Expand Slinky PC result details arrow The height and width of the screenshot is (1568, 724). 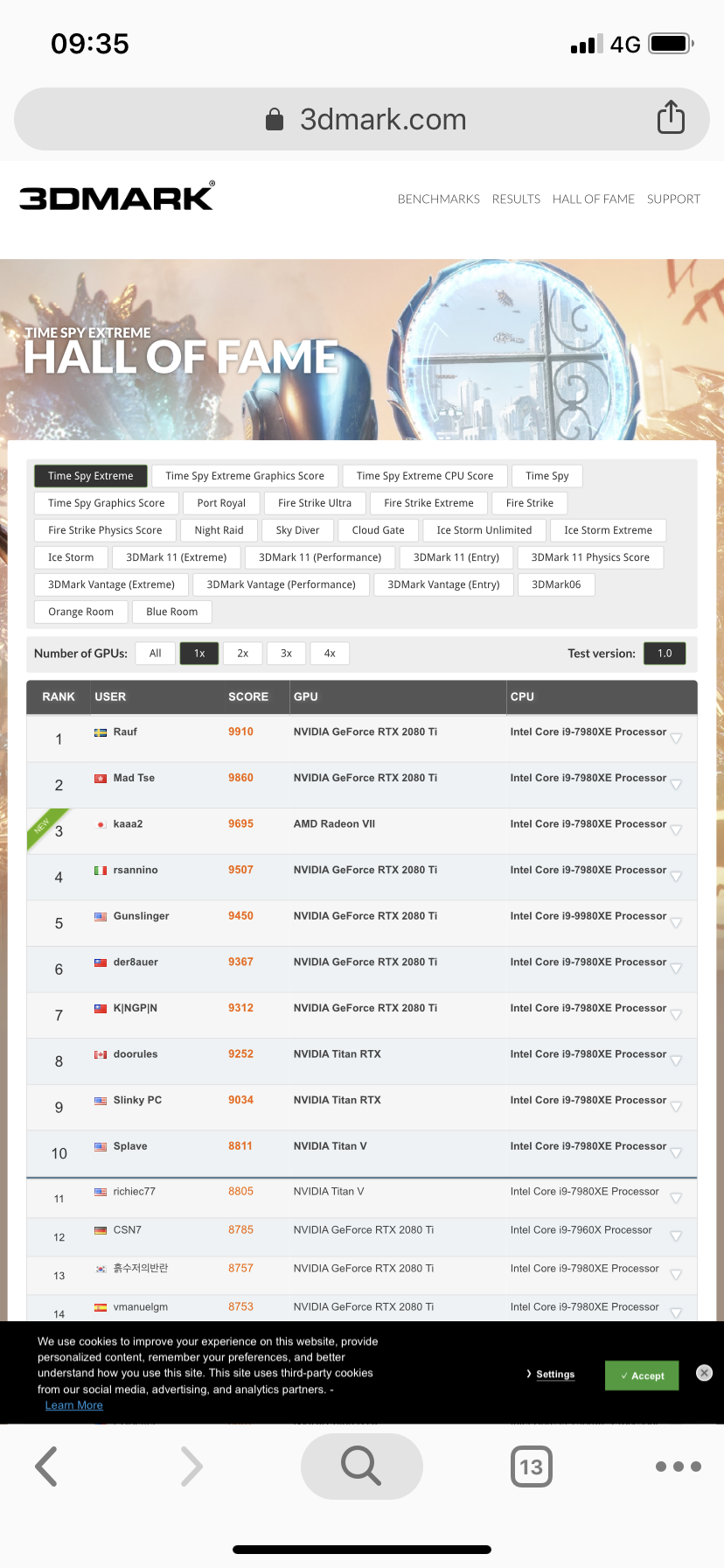click(676, 1107)
